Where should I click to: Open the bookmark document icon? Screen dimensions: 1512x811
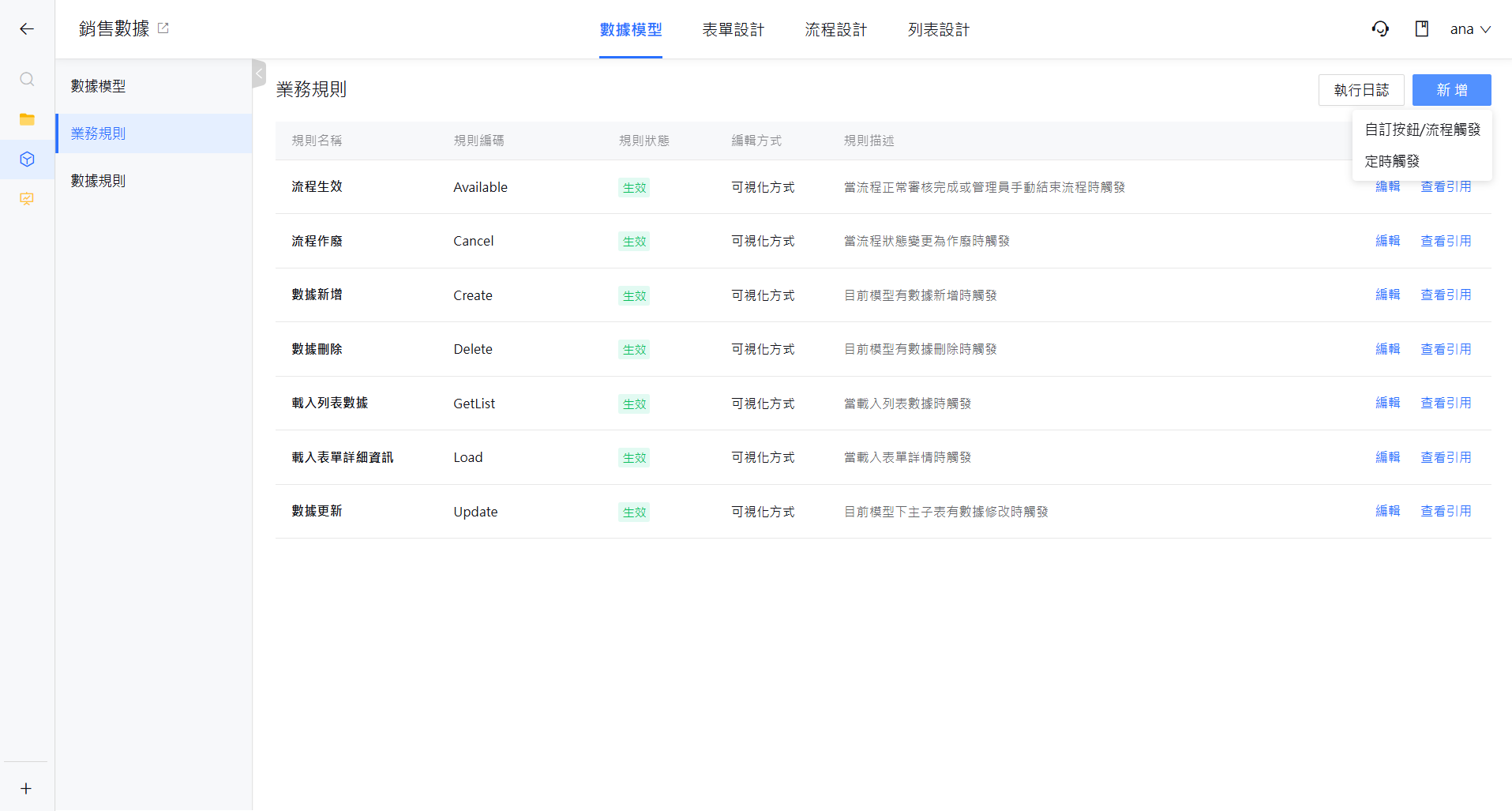click(x=1422, y=29)
